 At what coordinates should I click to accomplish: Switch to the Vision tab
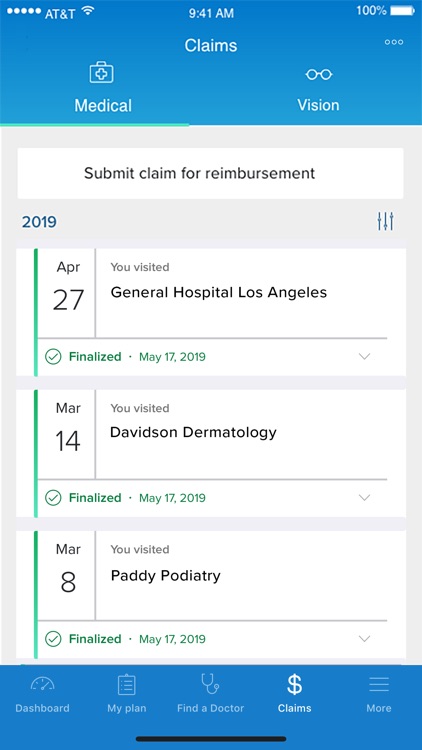(x=318, y=105)
